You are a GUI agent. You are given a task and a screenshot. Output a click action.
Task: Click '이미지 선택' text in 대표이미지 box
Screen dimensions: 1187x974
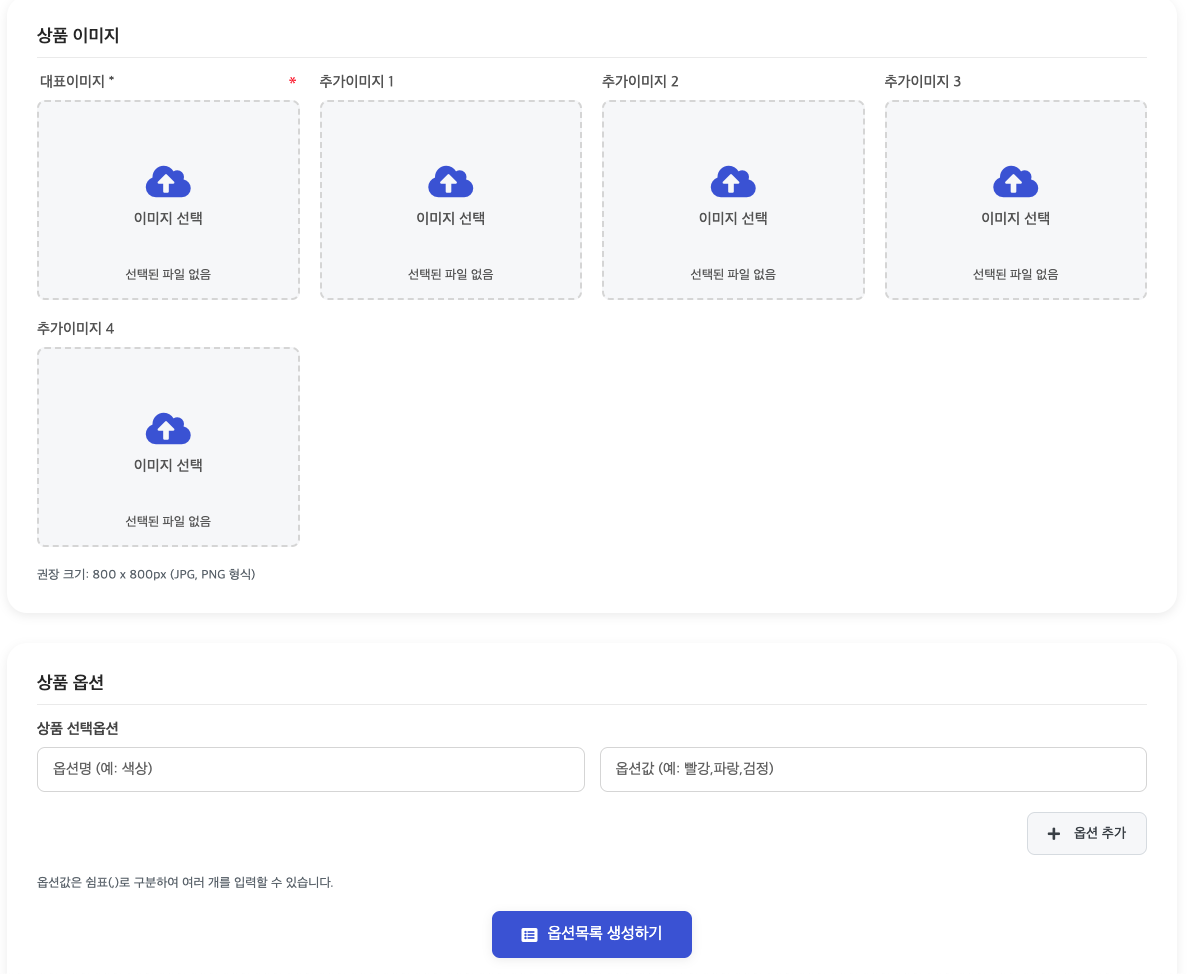(168, 218)
